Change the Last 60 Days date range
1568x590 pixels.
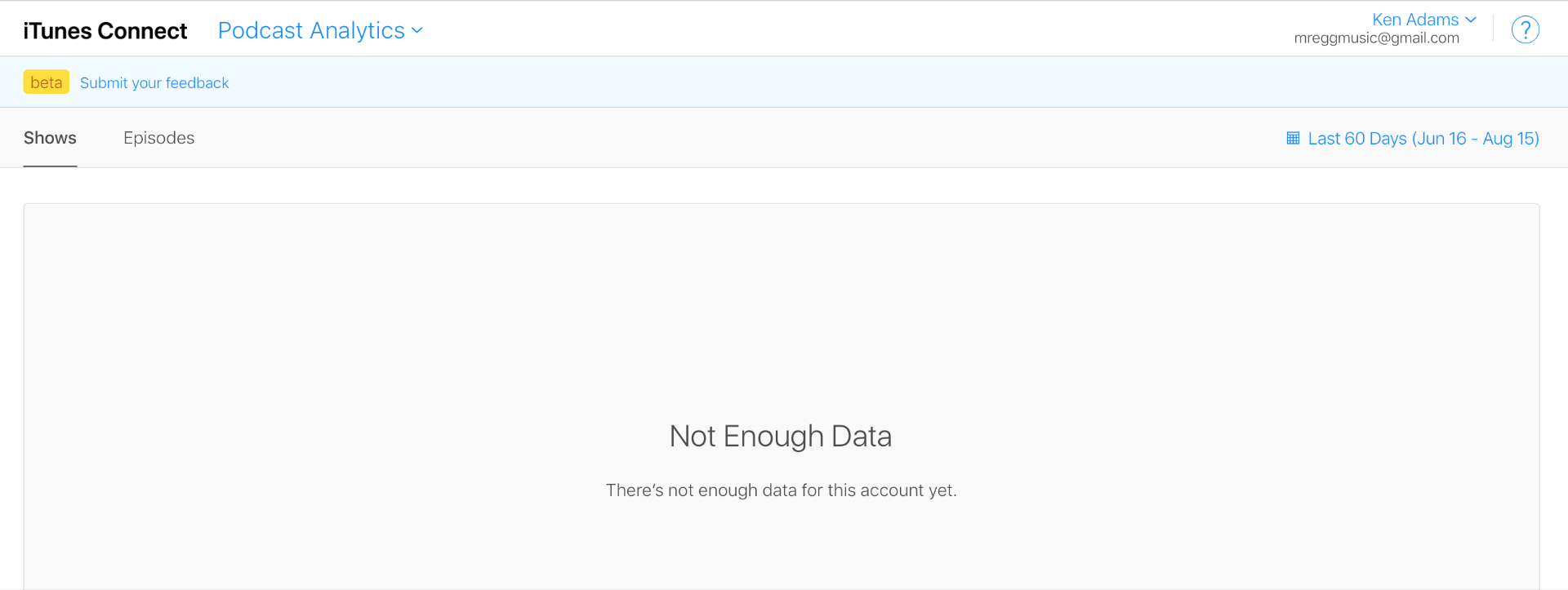[1357, 139]
